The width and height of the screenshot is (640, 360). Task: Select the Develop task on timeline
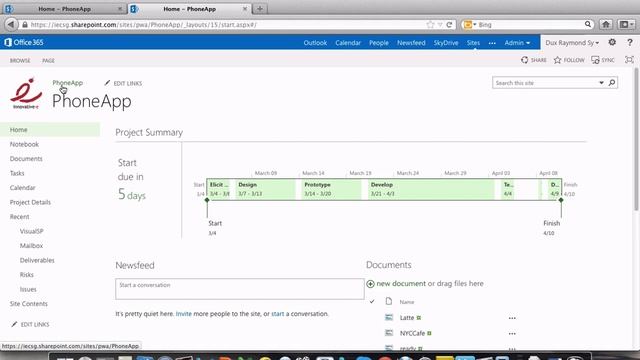pyautogui.click(x=431, y=189)
